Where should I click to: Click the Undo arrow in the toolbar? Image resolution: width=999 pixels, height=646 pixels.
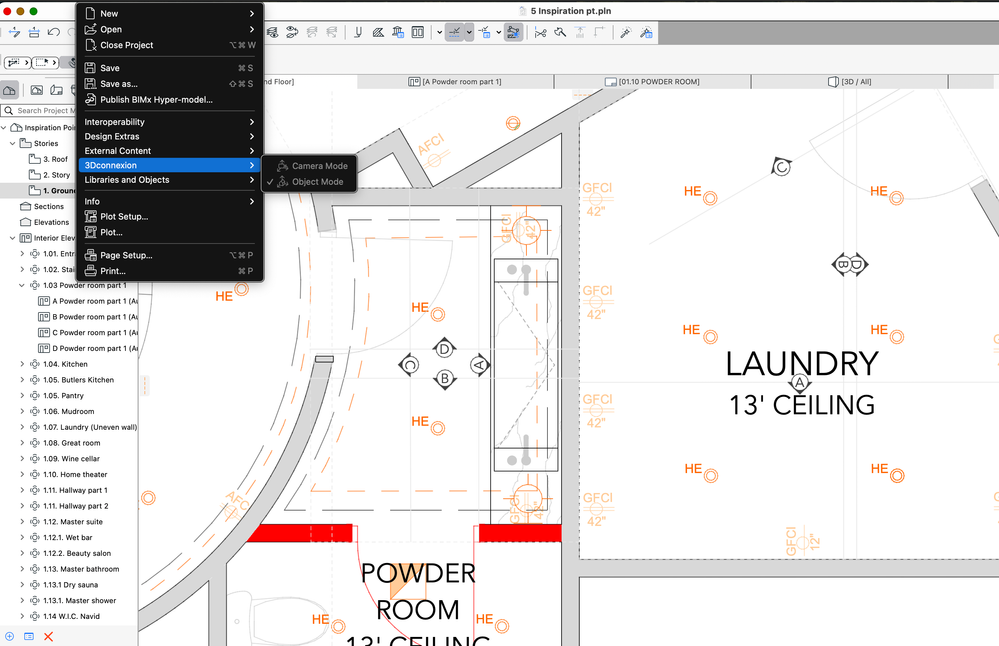54,32
